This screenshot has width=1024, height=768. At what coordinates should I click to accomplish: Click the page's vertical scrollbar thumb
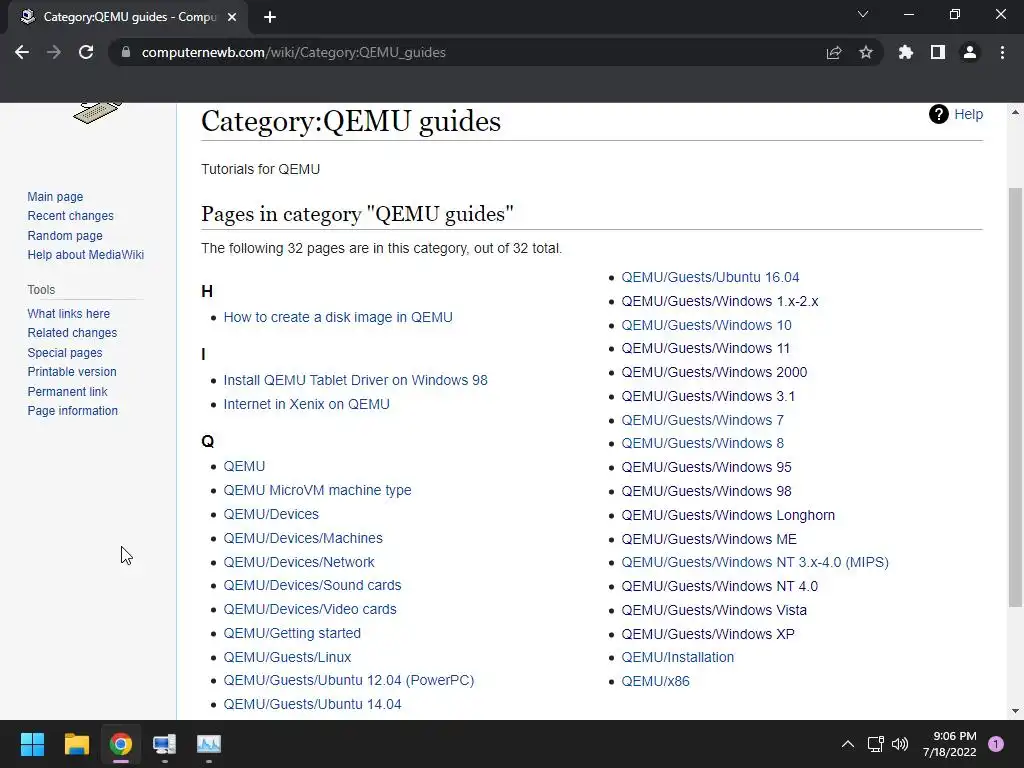[1015, 398]
